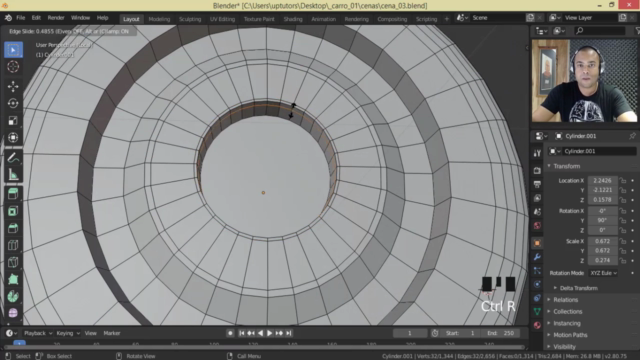Select the Bevel tool

click(13, 228)
